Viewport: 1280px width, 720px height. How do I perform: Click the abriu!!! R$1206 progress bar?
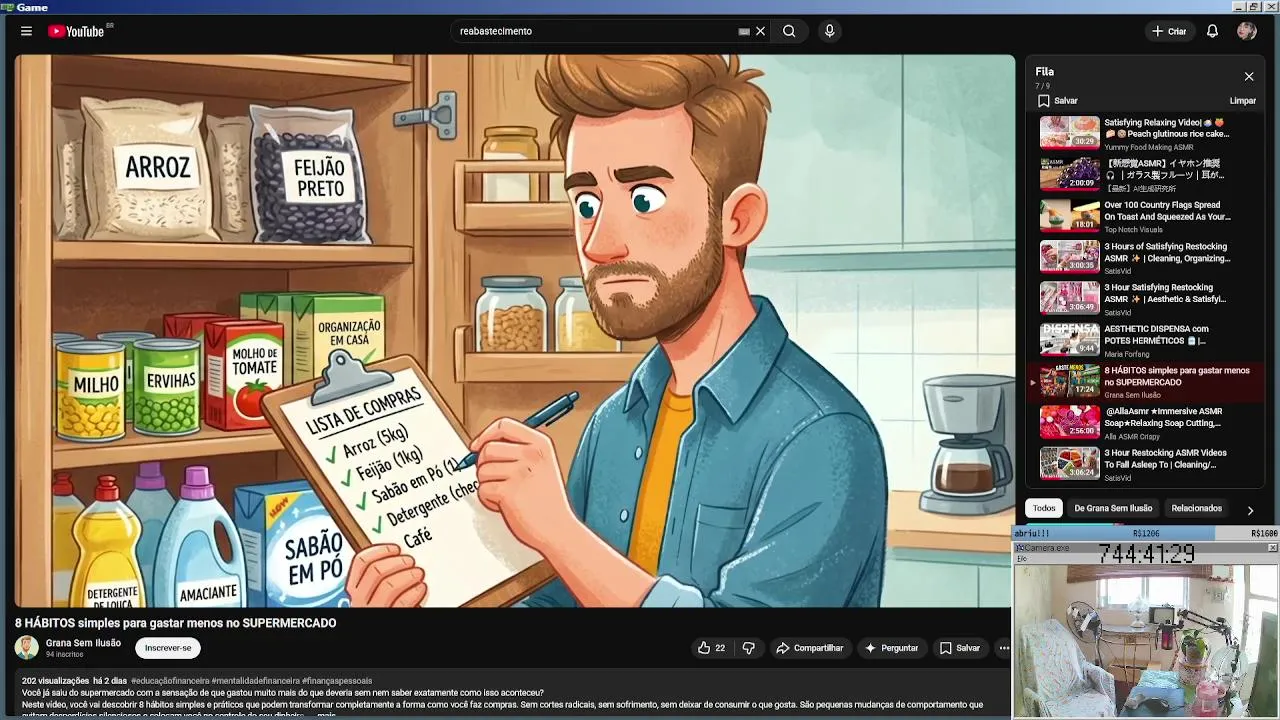tap(1146, 533)
